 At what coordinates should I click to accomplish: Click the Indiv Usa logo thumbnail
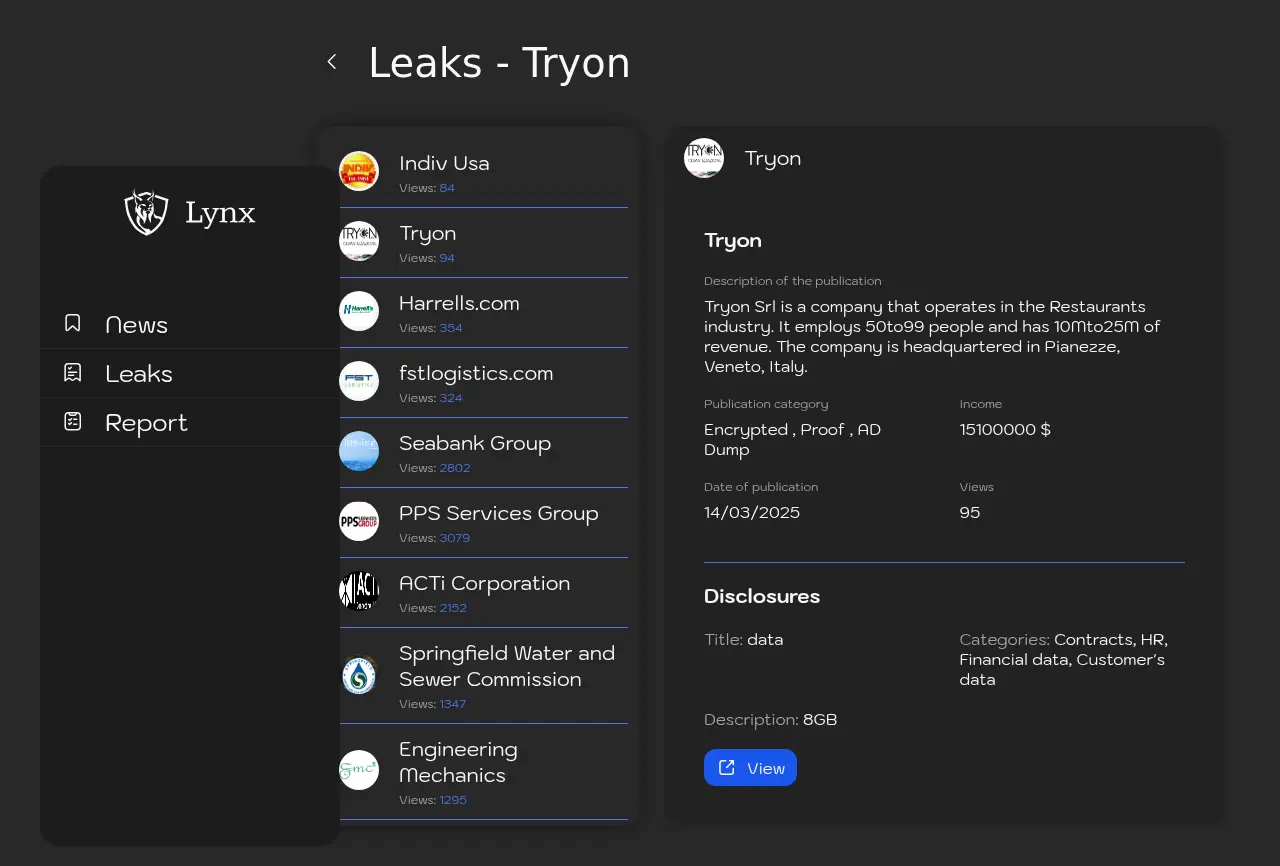[359, 171]
